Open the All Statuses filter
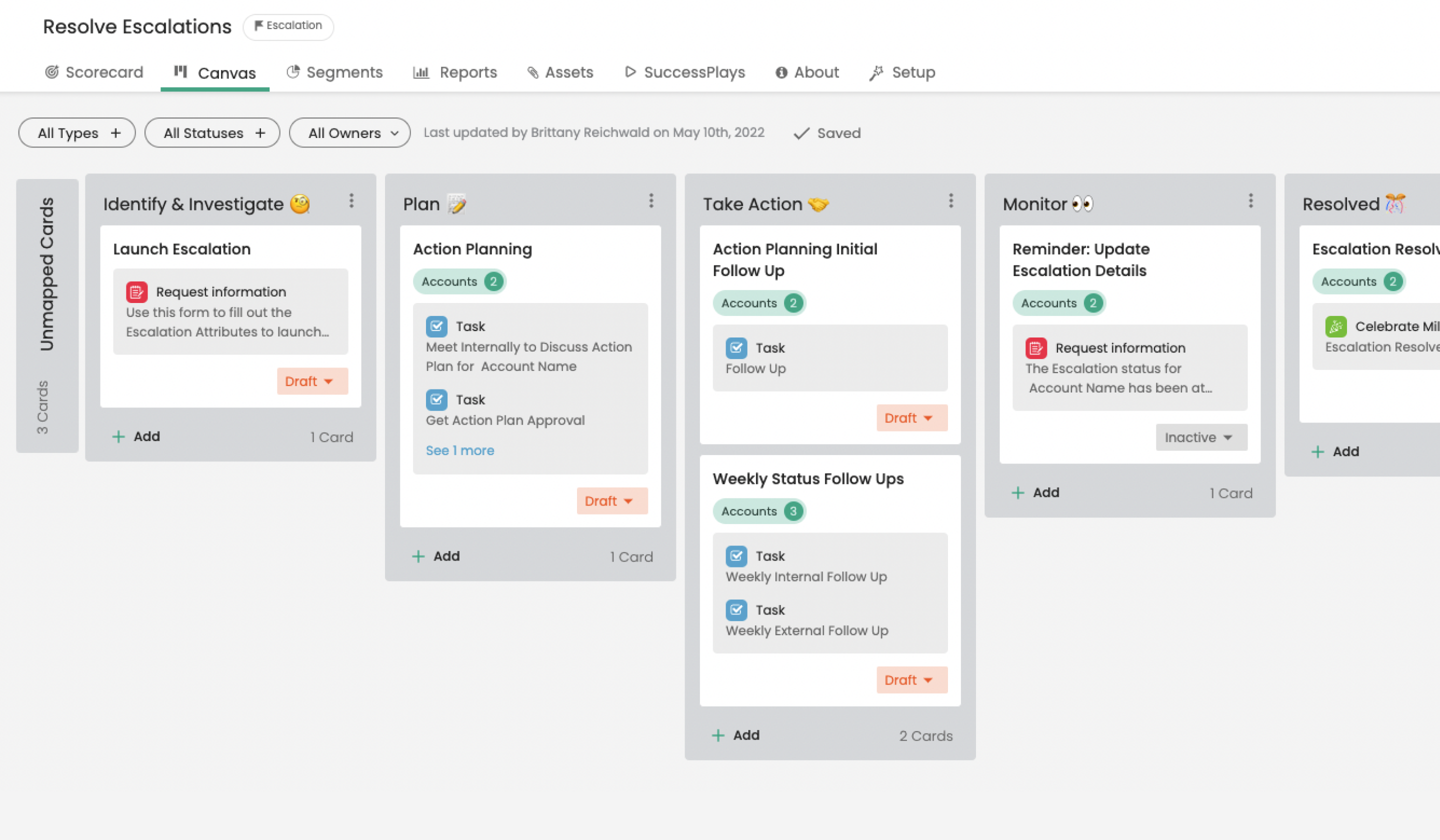Image resolution: width=1440 pixels, height=840 pixels. [212, 132]
